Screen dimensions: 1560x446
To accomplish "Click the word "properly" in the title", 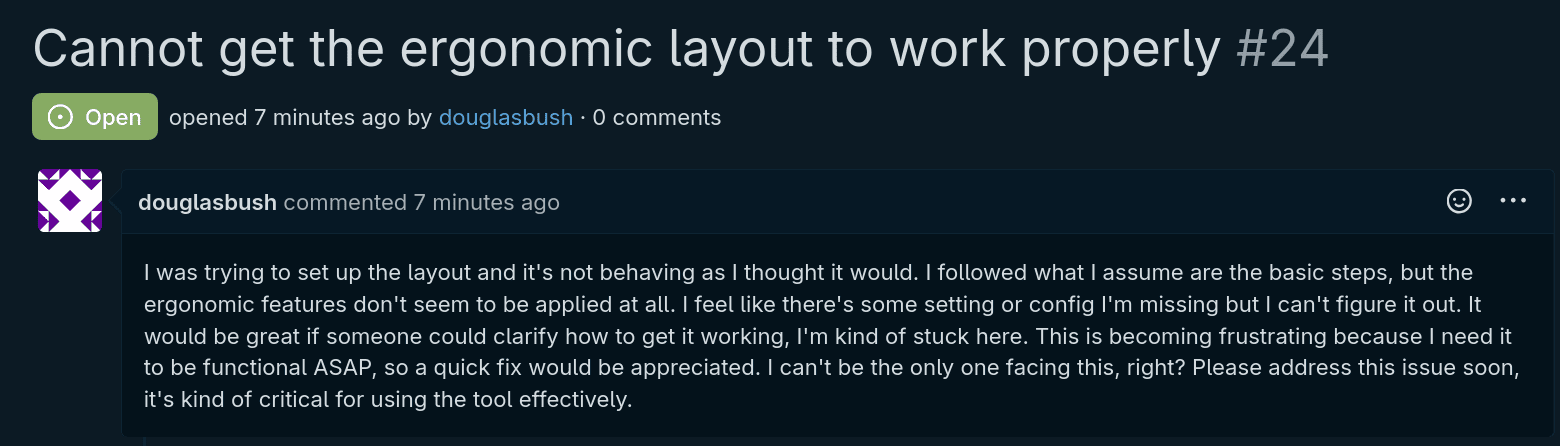I will tap(1123, 49).
